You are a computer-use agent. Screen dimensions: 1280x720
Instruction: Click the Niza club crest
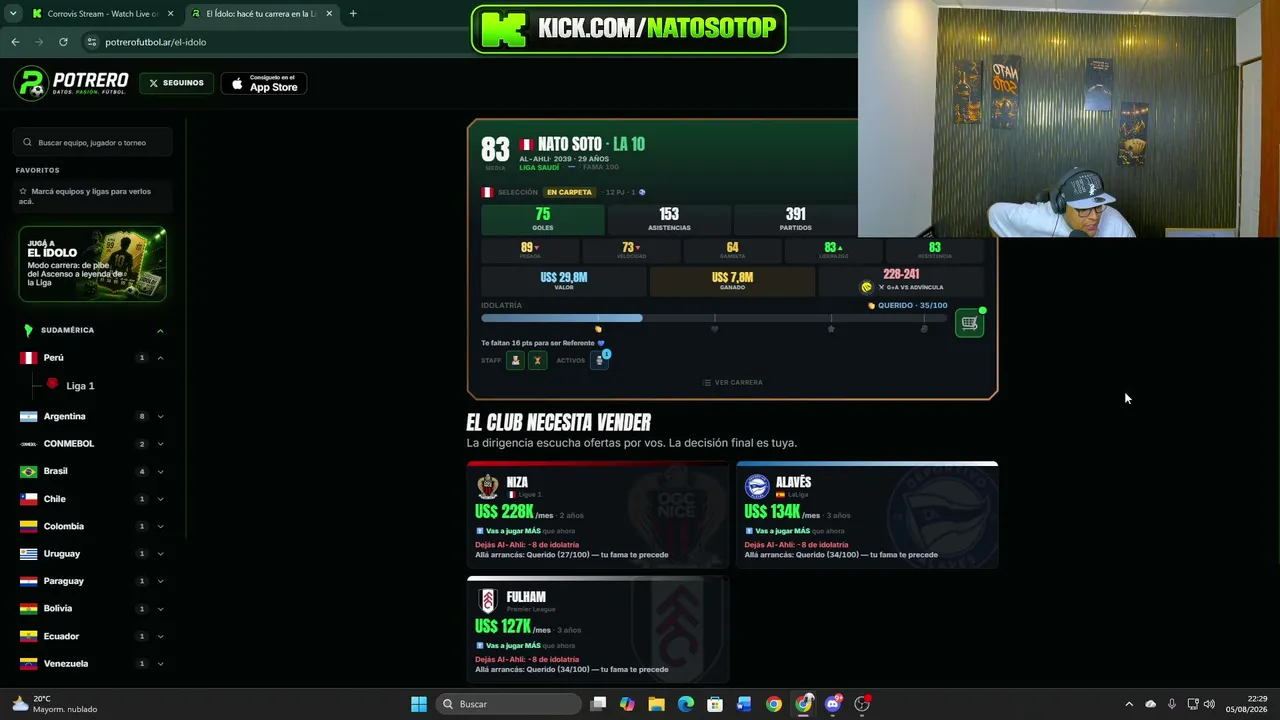[x=488, y=486]
